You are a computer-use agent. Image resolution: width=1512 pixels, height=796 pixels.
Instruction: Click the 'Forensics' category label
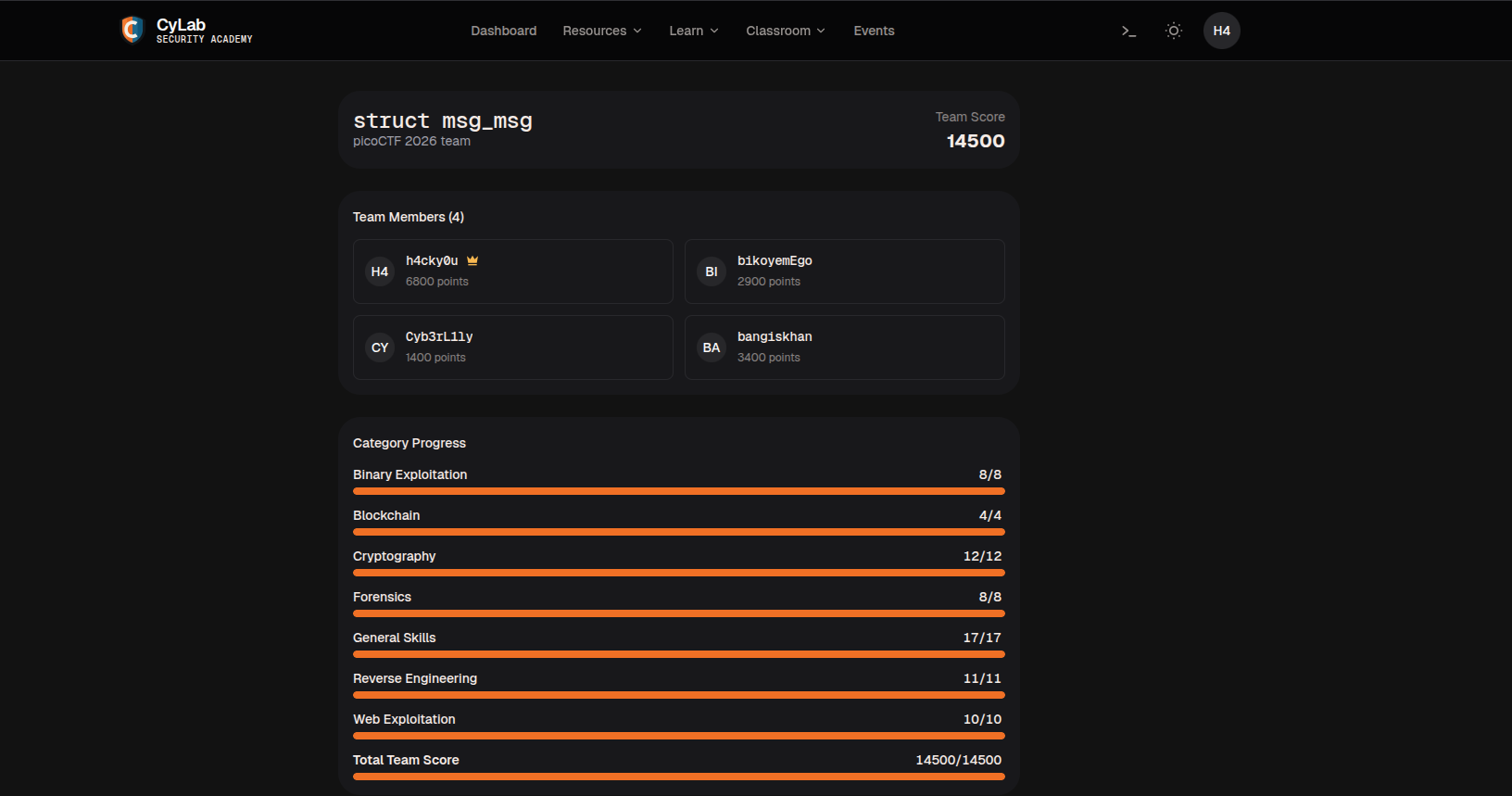383,597
